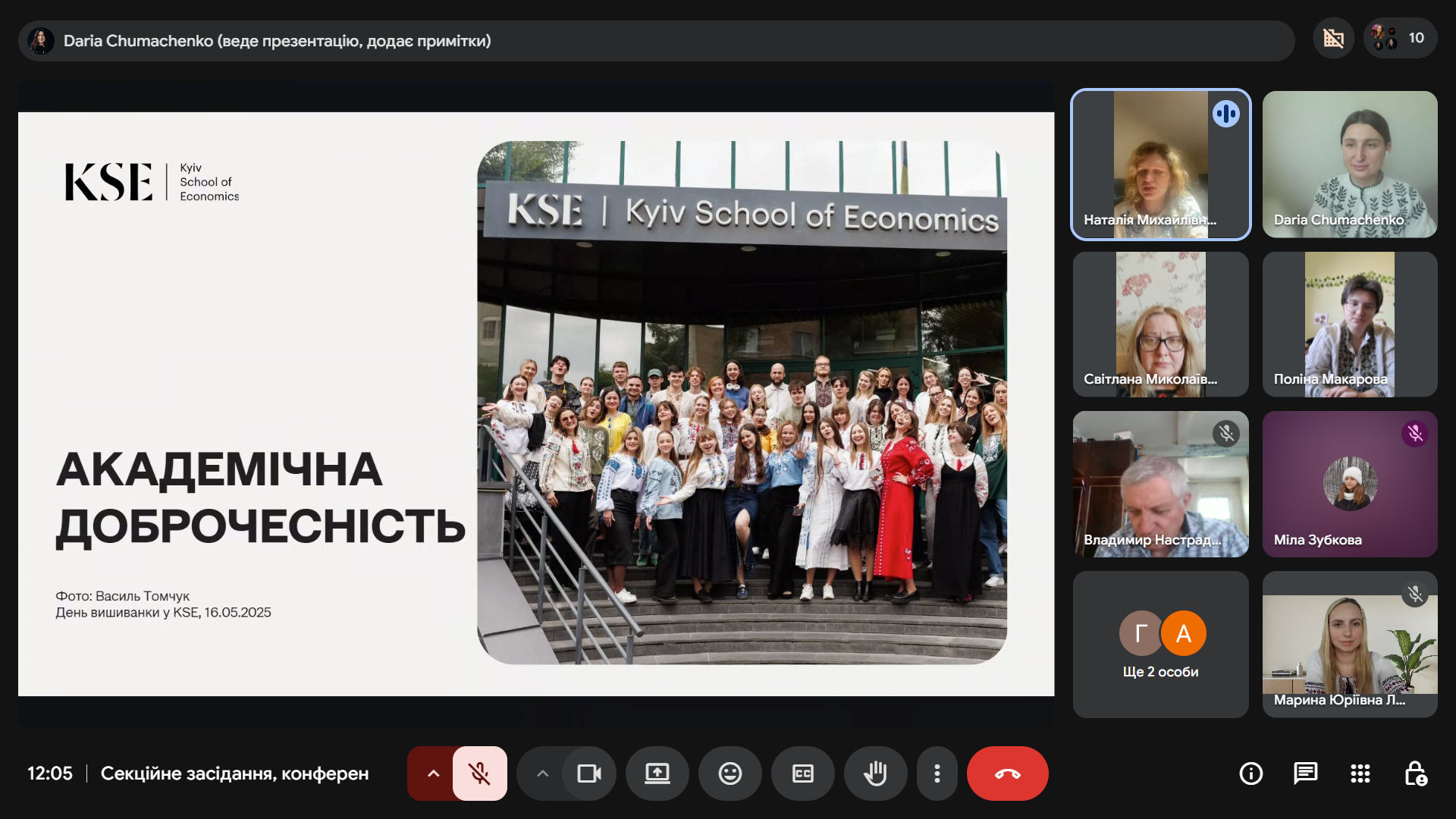This screenshot has width=1456, height=819.
Task: Click the crossed-out effects icon in top bar
Action: coord(1334,38)
